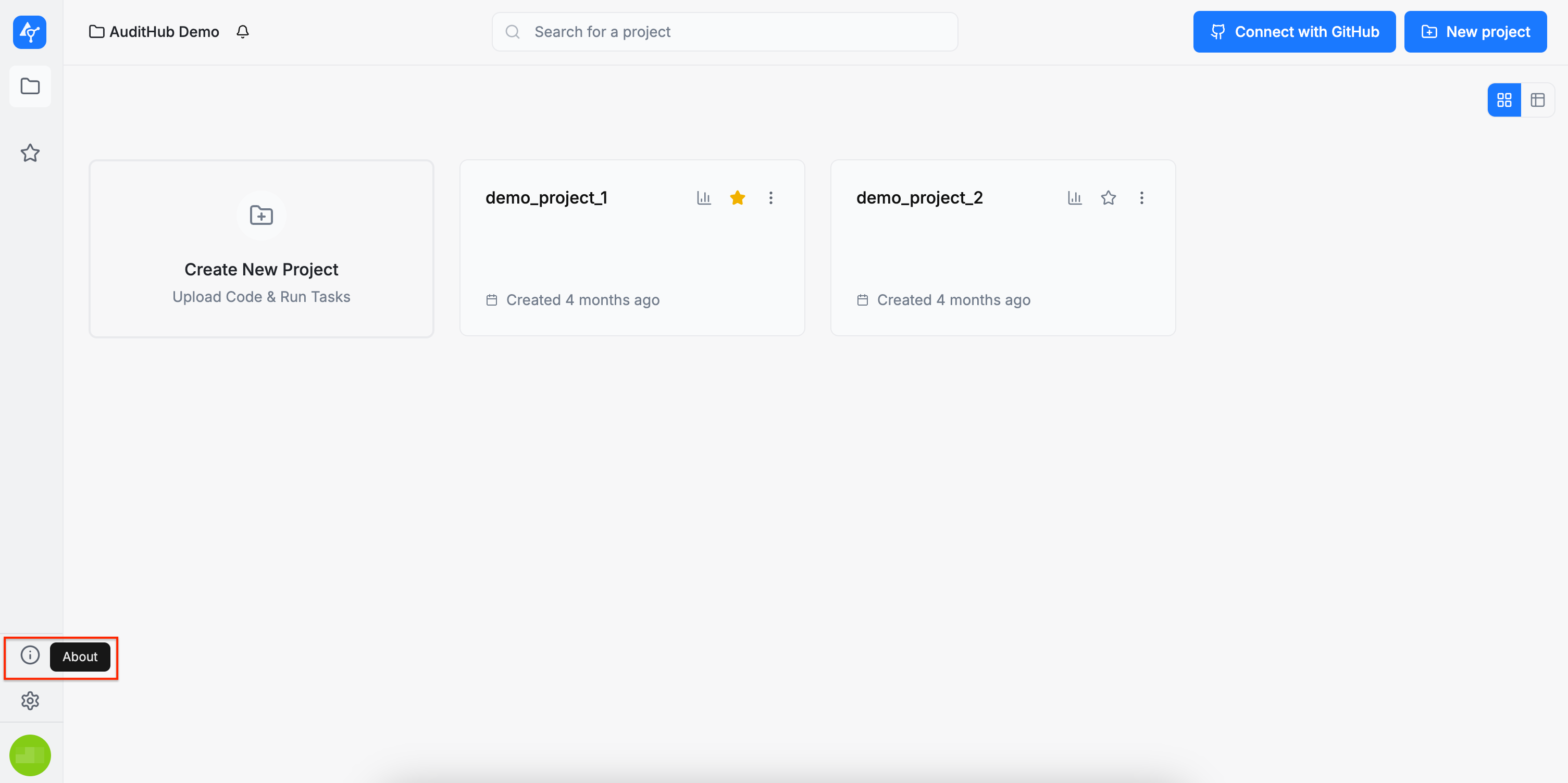
Task: Open statistics chart for demo_project_1
Action: (x=704, y=198)
